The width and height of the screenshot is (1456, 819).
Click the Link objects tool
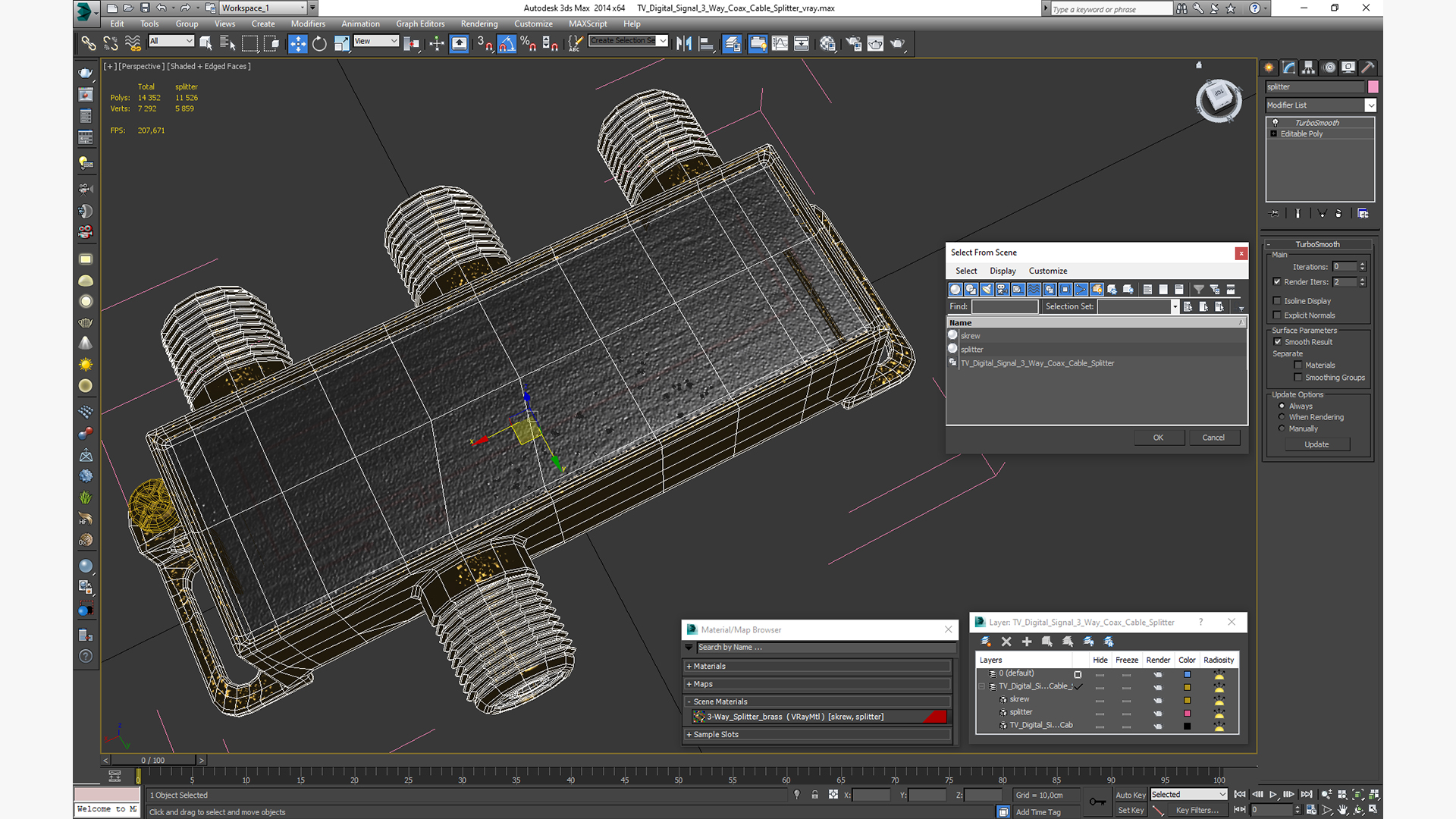click(x=89, y=44)
